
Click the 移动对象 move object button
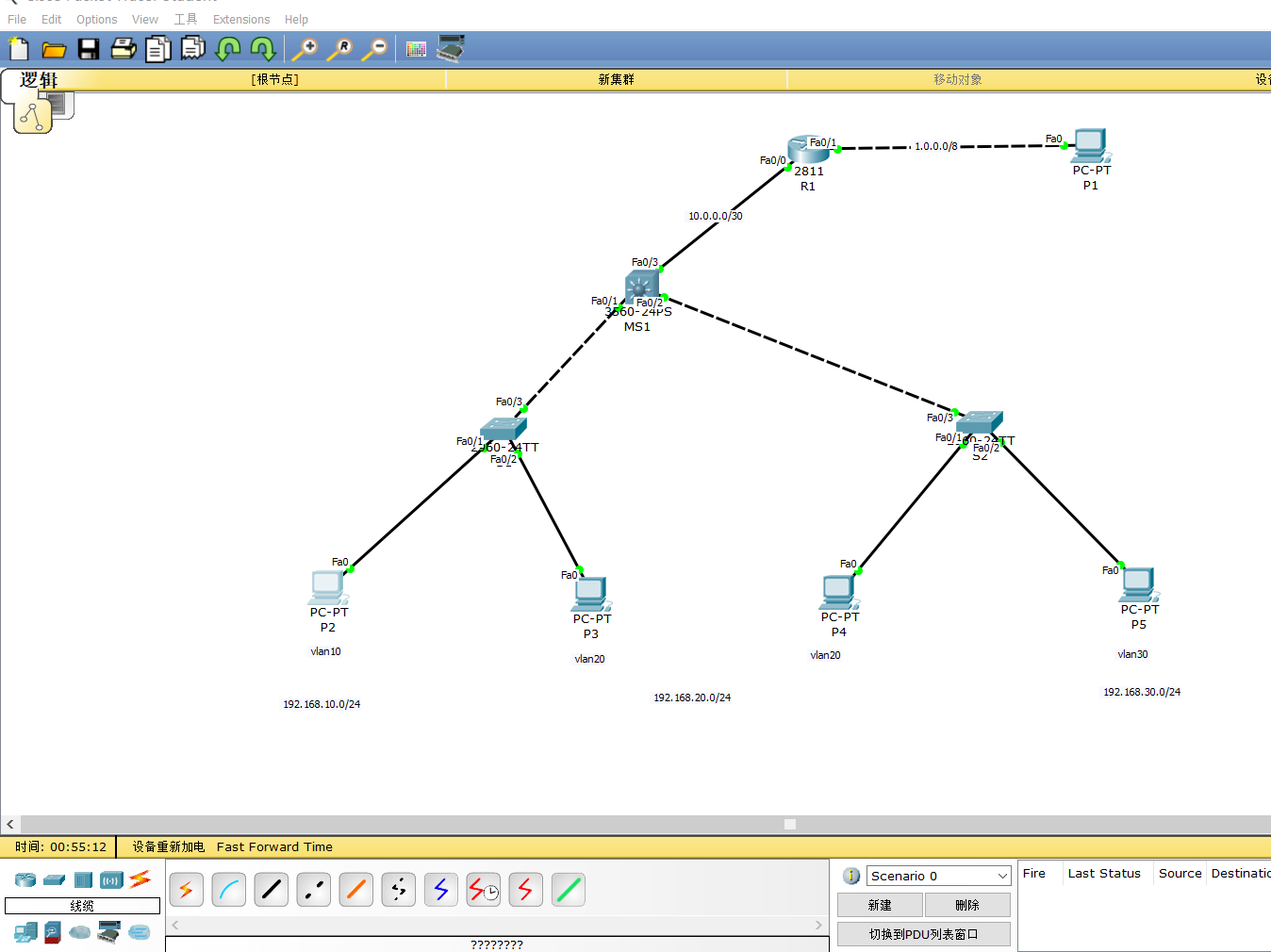[x=958, y=80]
